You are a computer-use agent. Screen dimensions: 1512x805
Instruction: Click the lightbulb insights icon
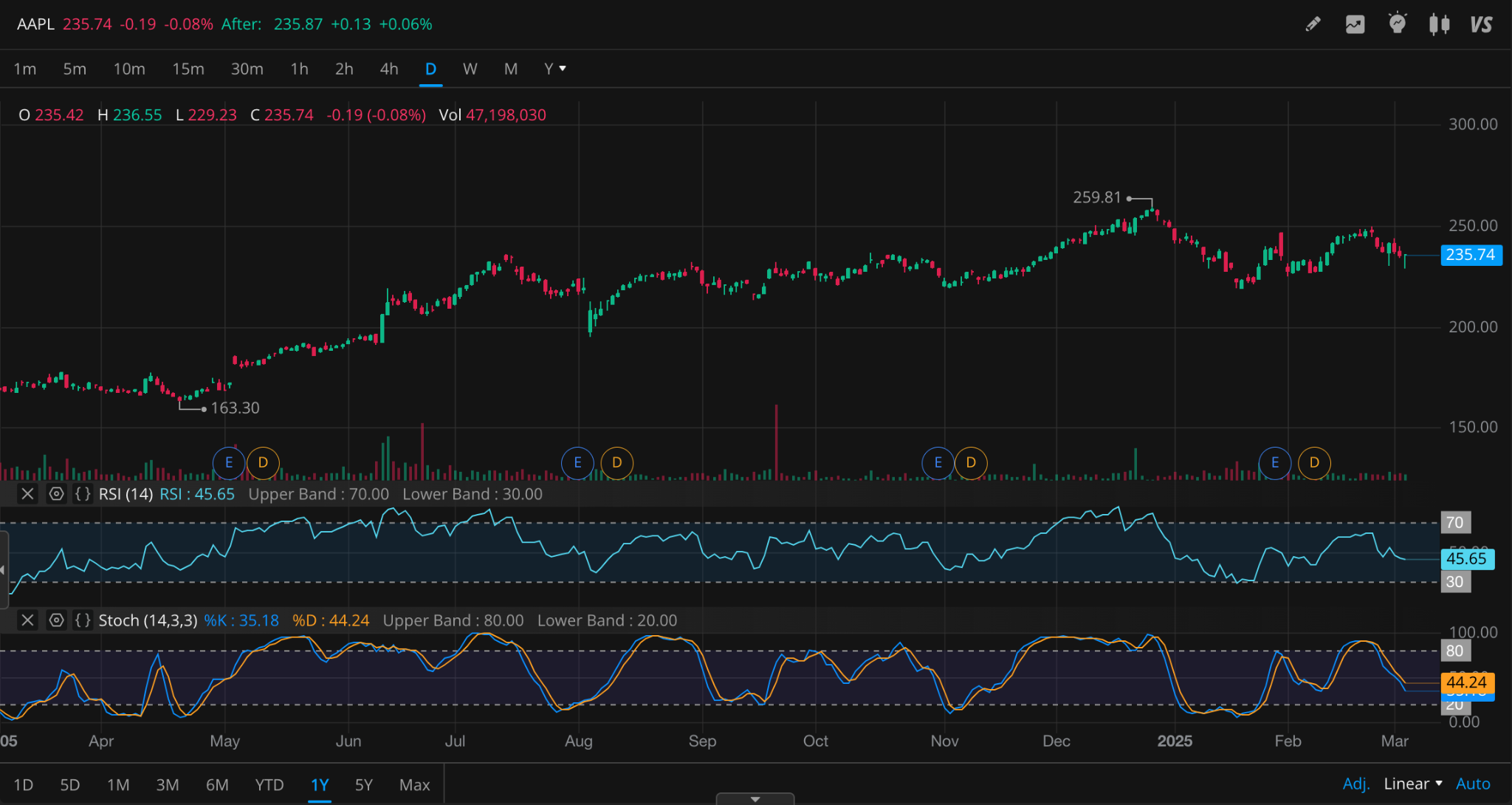click(x=1397, y=24)
